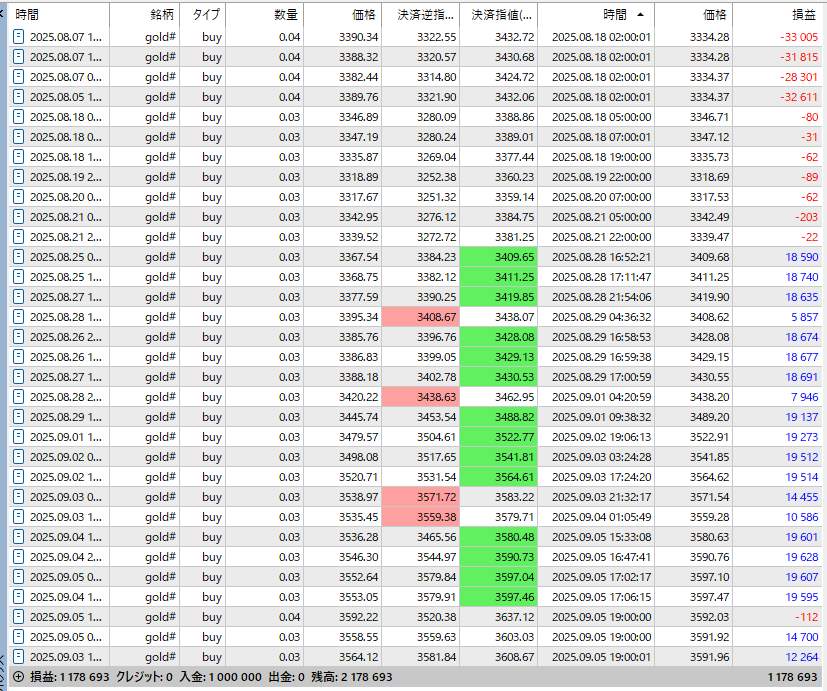Click the document icon in the -203 row

[18, 217]
